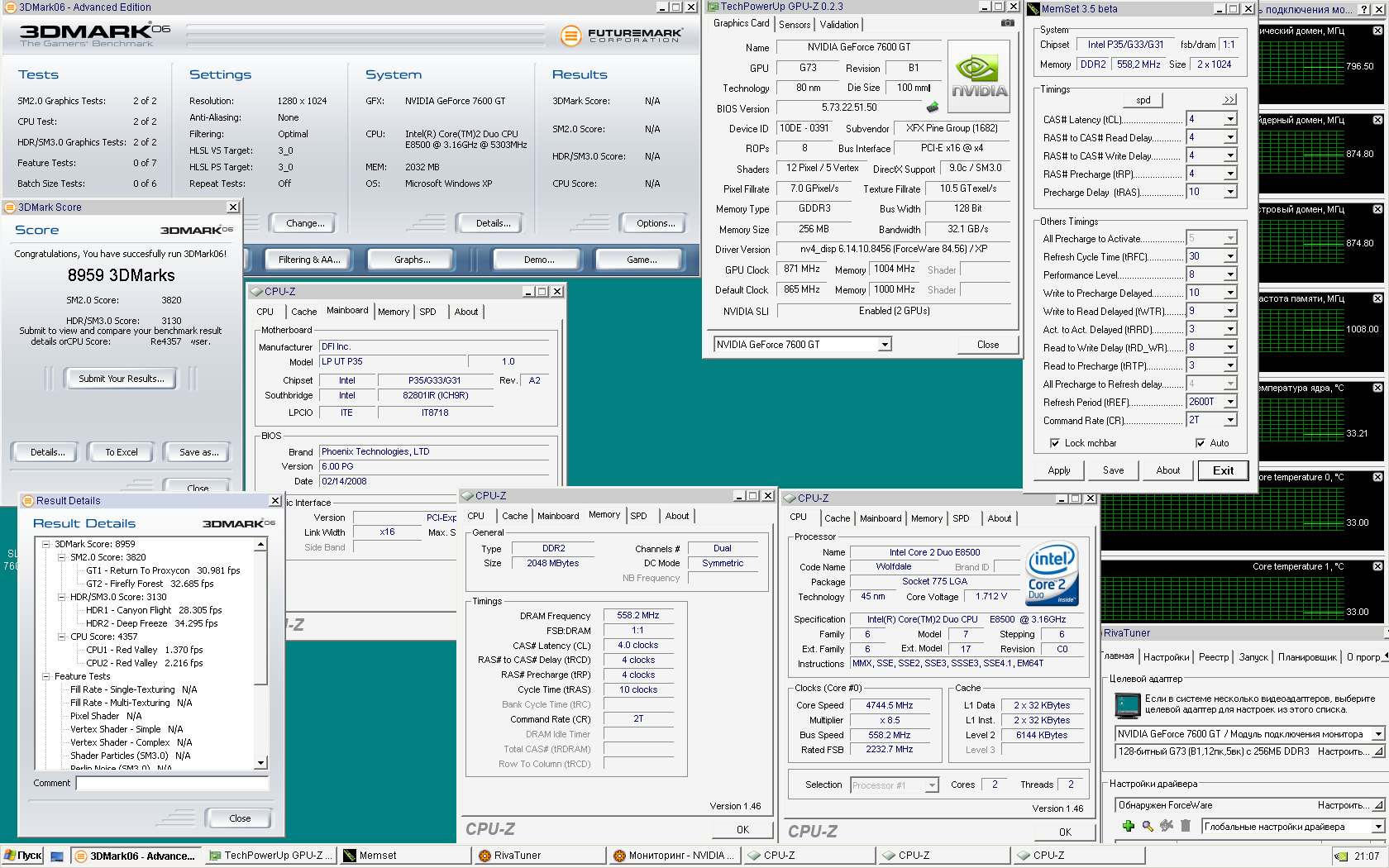Open the Запуск tab in RivaTuner
The width and height of the screenshot is (1389, 868).
[1253, 657]
